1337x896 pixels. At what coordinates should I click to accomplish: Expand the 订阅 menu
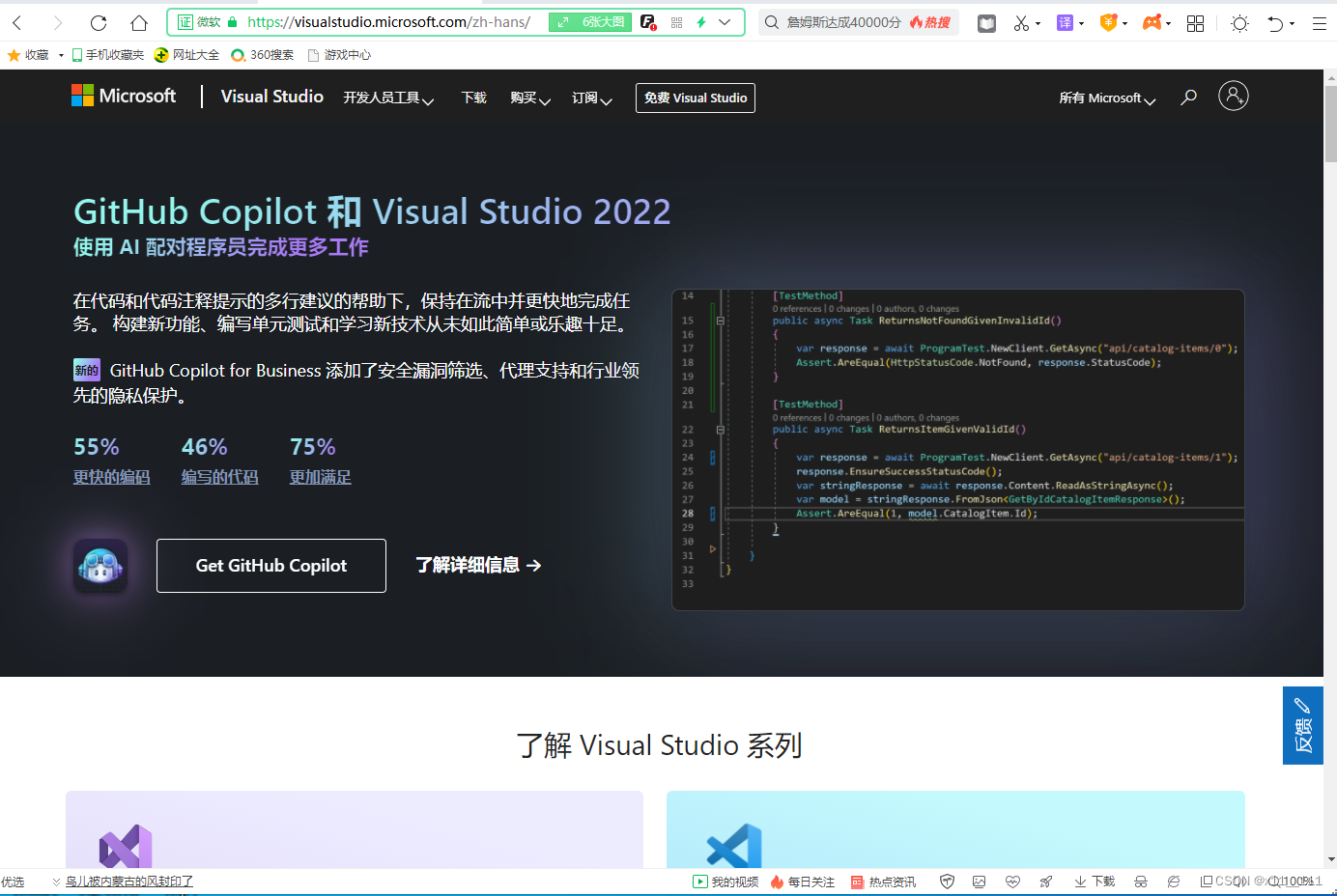coord(592,98)
